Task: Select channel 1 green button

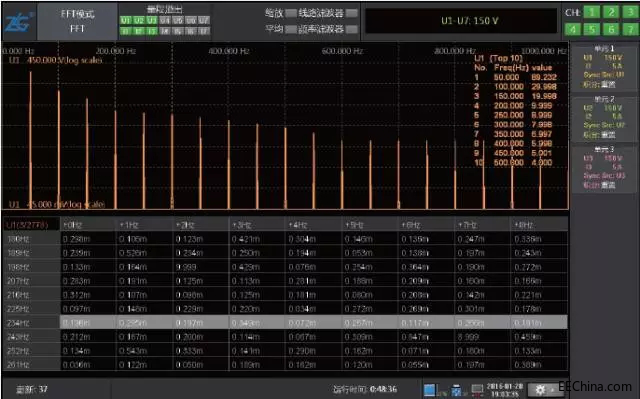Action: click(x=591, y=12)
